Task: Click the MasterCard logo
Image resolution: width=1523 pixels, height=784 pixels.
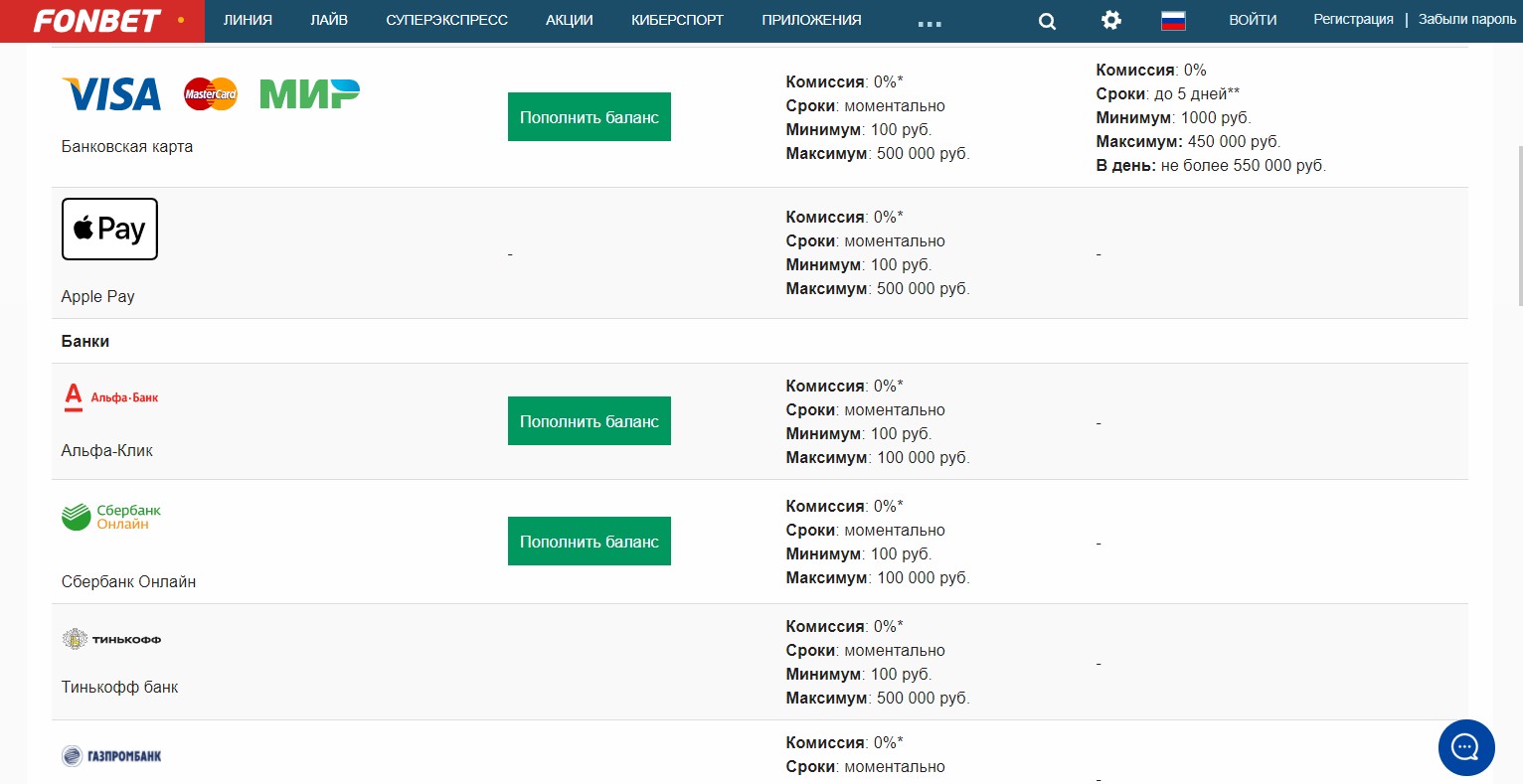Action: tap(211, 94)
